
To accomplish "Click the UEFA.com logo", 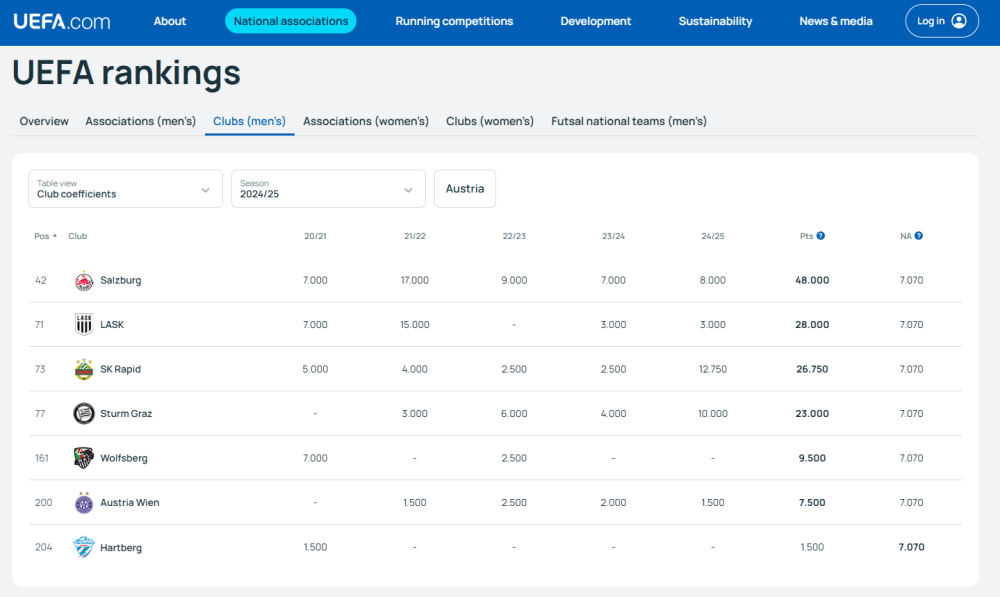I will point(62,21).
